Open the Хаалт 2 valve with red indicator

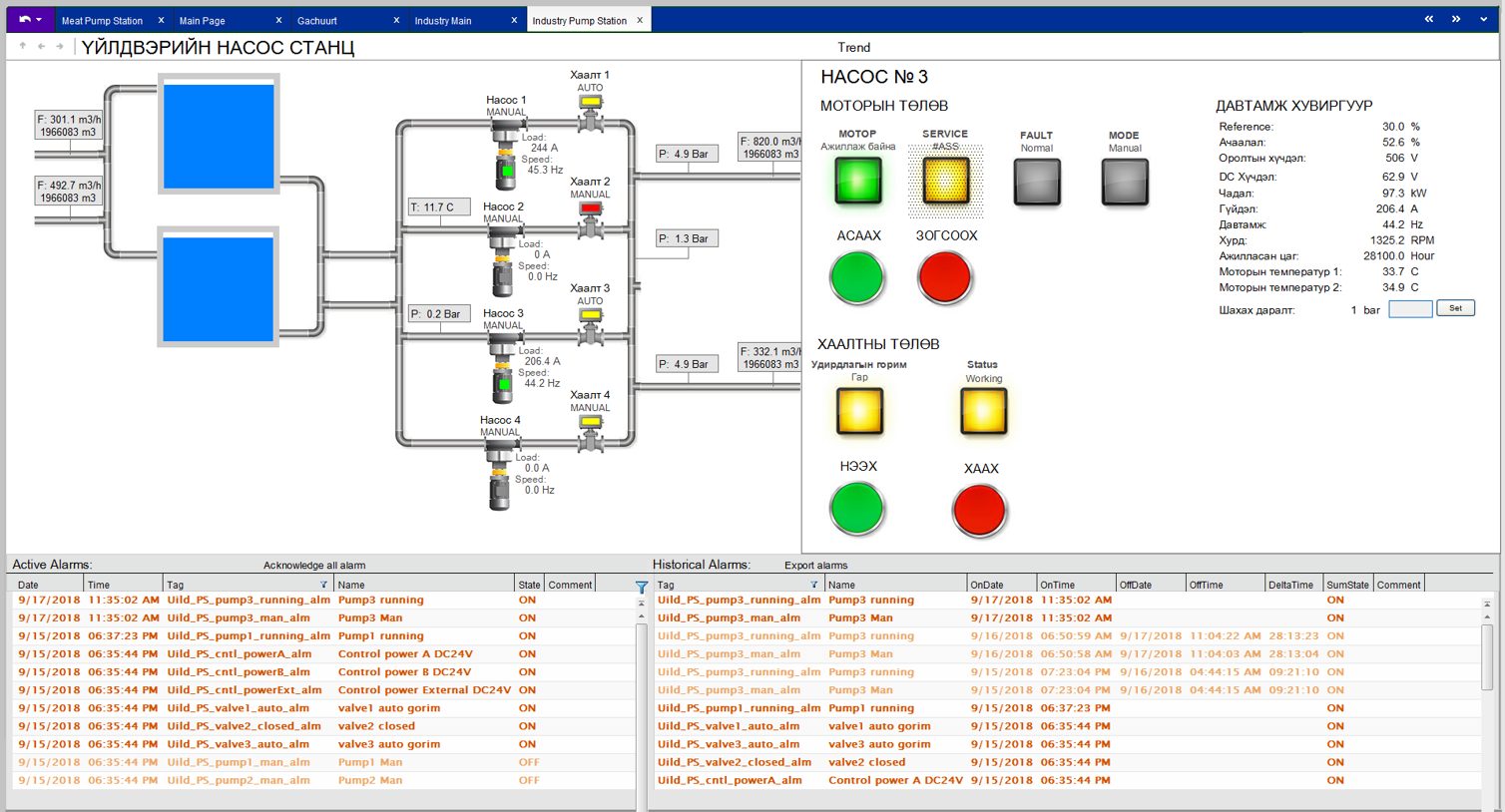591,218
